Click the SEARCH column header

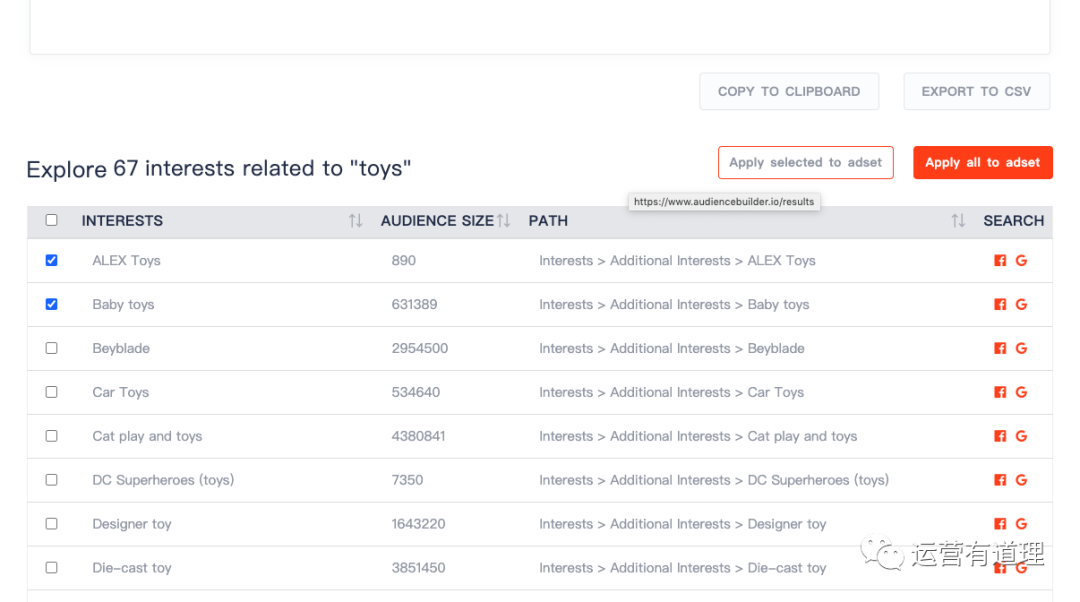(x=1013, y=221)
